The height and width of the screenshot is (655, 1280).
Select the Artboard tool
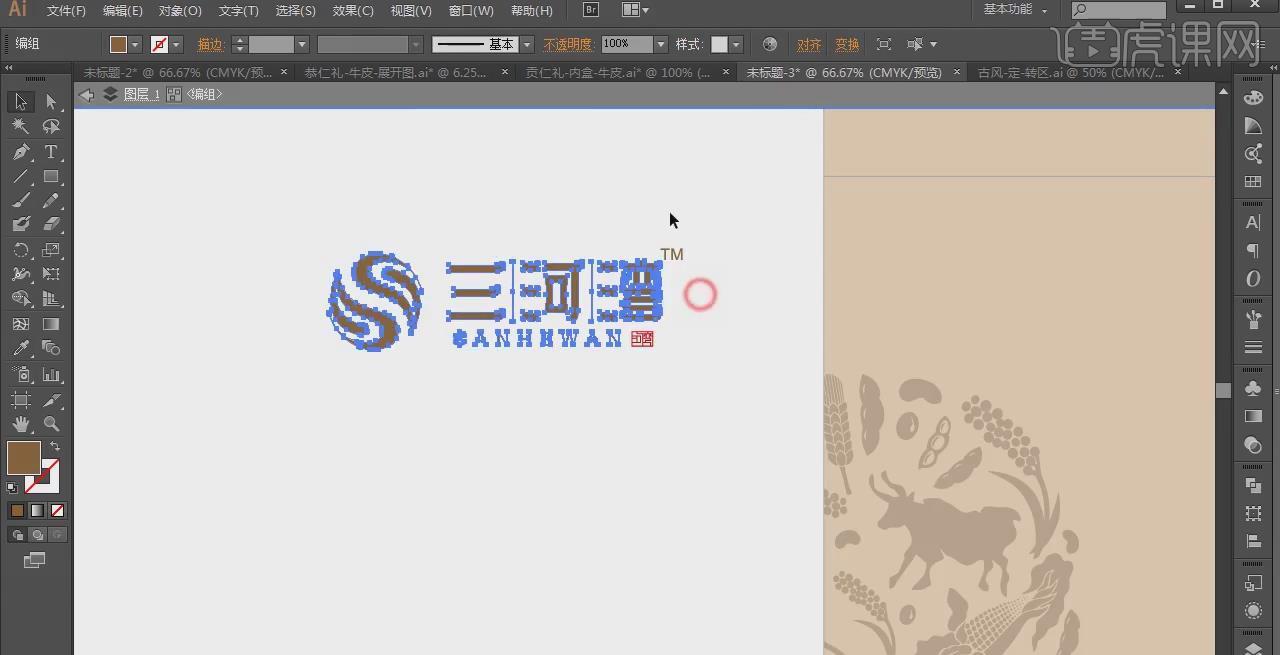coord(21,399)
